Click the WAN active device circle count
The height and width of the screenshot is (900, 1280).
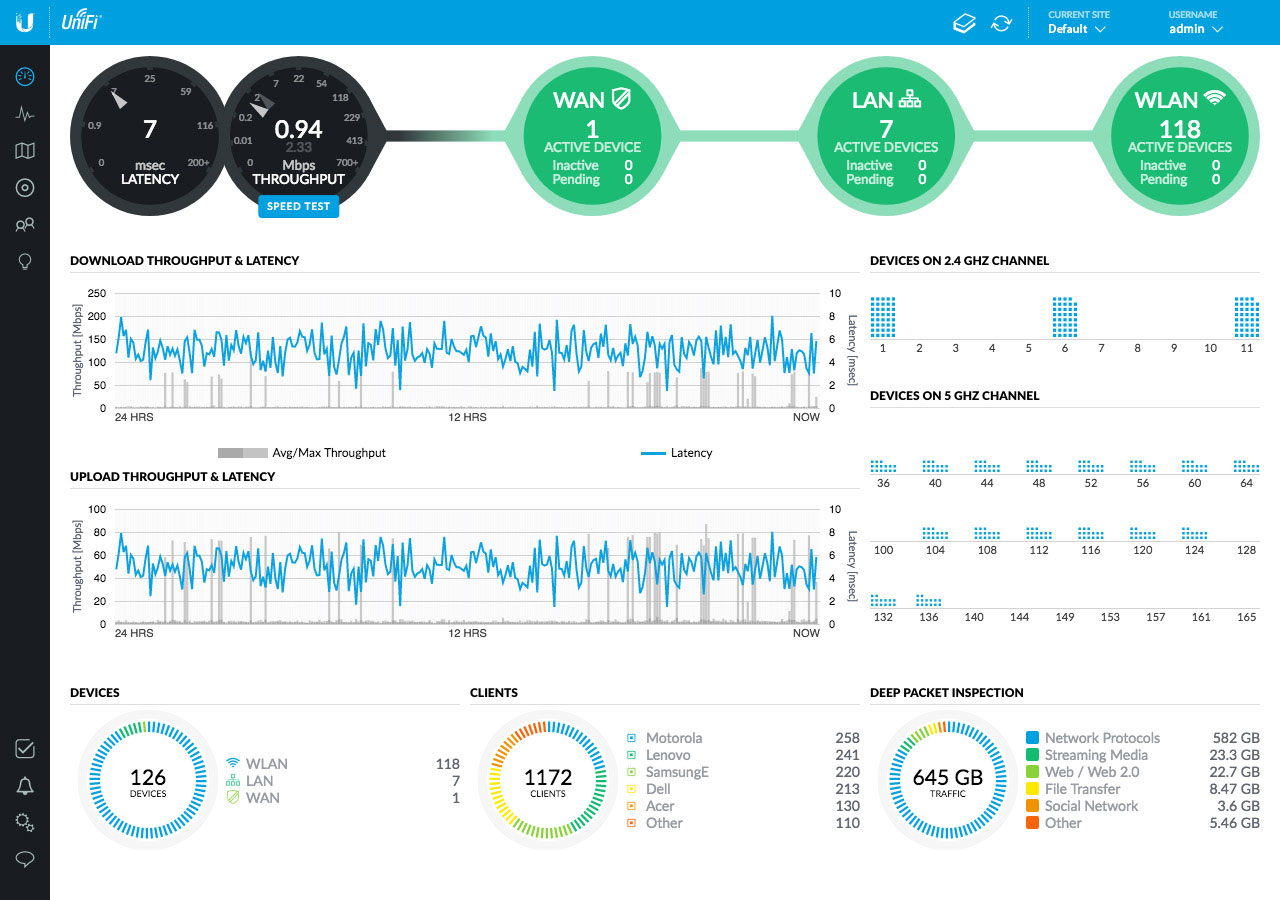pyautogui.click(x=592, y=129)
